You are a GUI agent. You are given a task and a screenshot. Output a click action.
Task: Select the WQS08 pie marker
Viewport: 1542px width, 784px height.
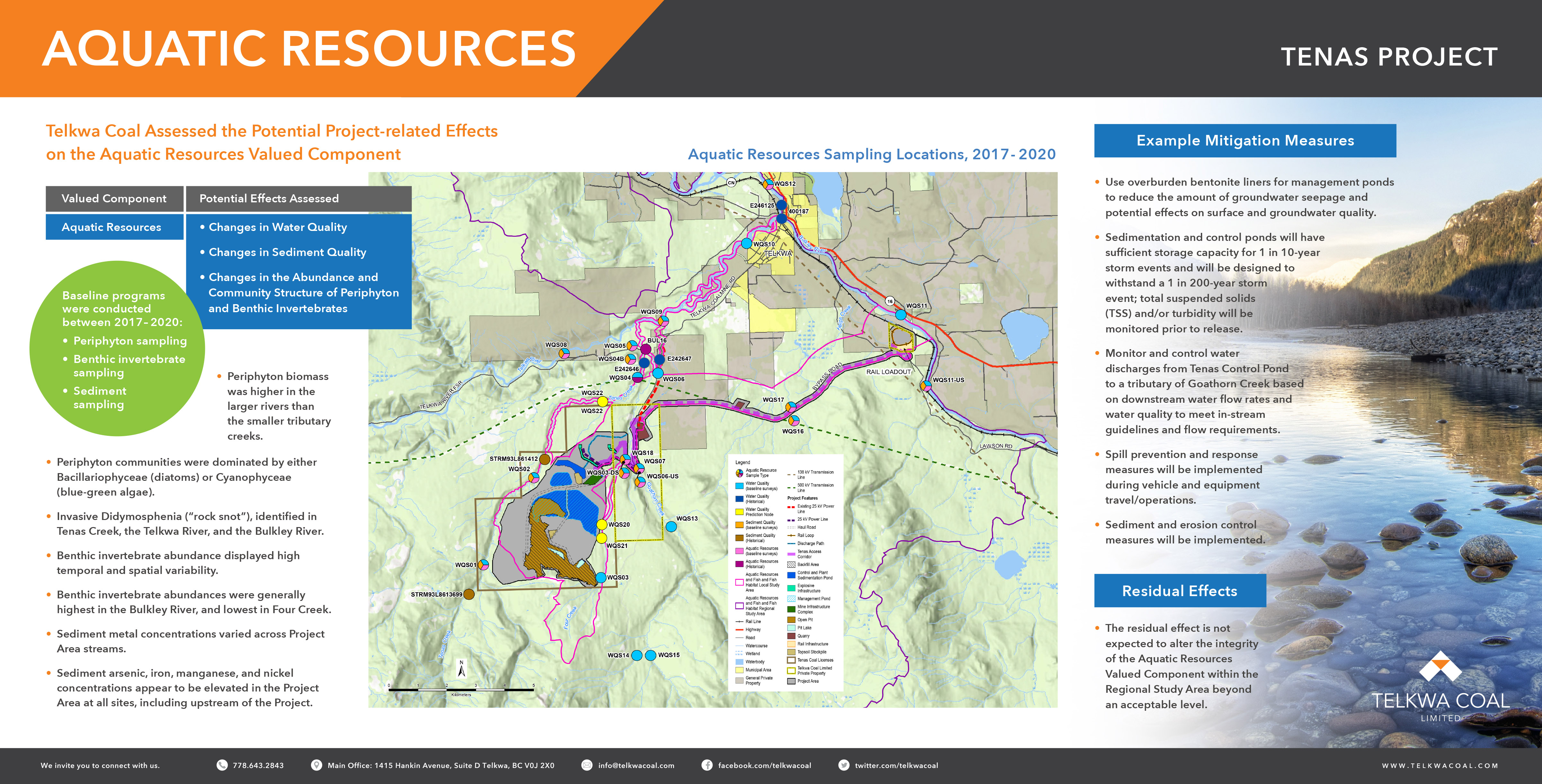(x=564, y=354)
